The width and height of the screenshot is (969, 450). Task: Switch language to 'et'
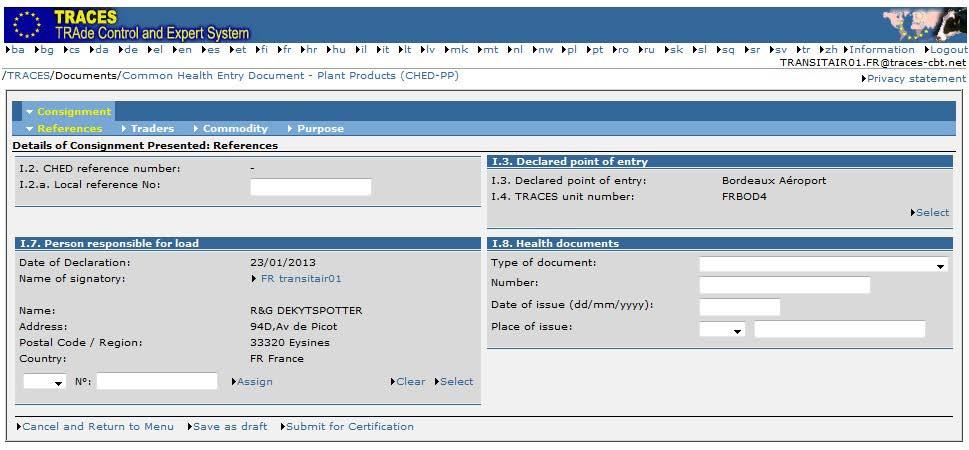tap(238, 50)
